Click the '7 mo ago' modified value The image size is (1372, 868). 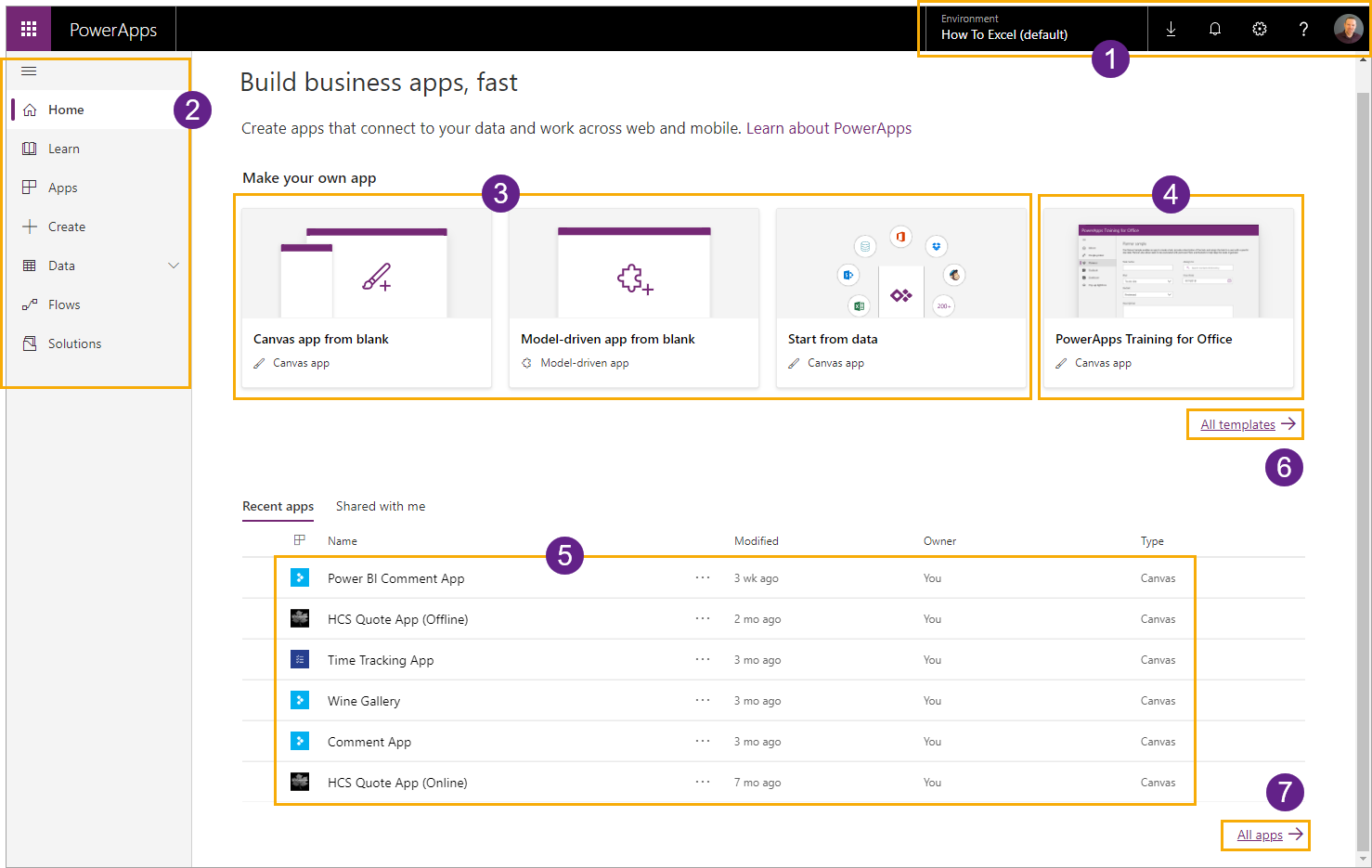[x=757, y=782]
